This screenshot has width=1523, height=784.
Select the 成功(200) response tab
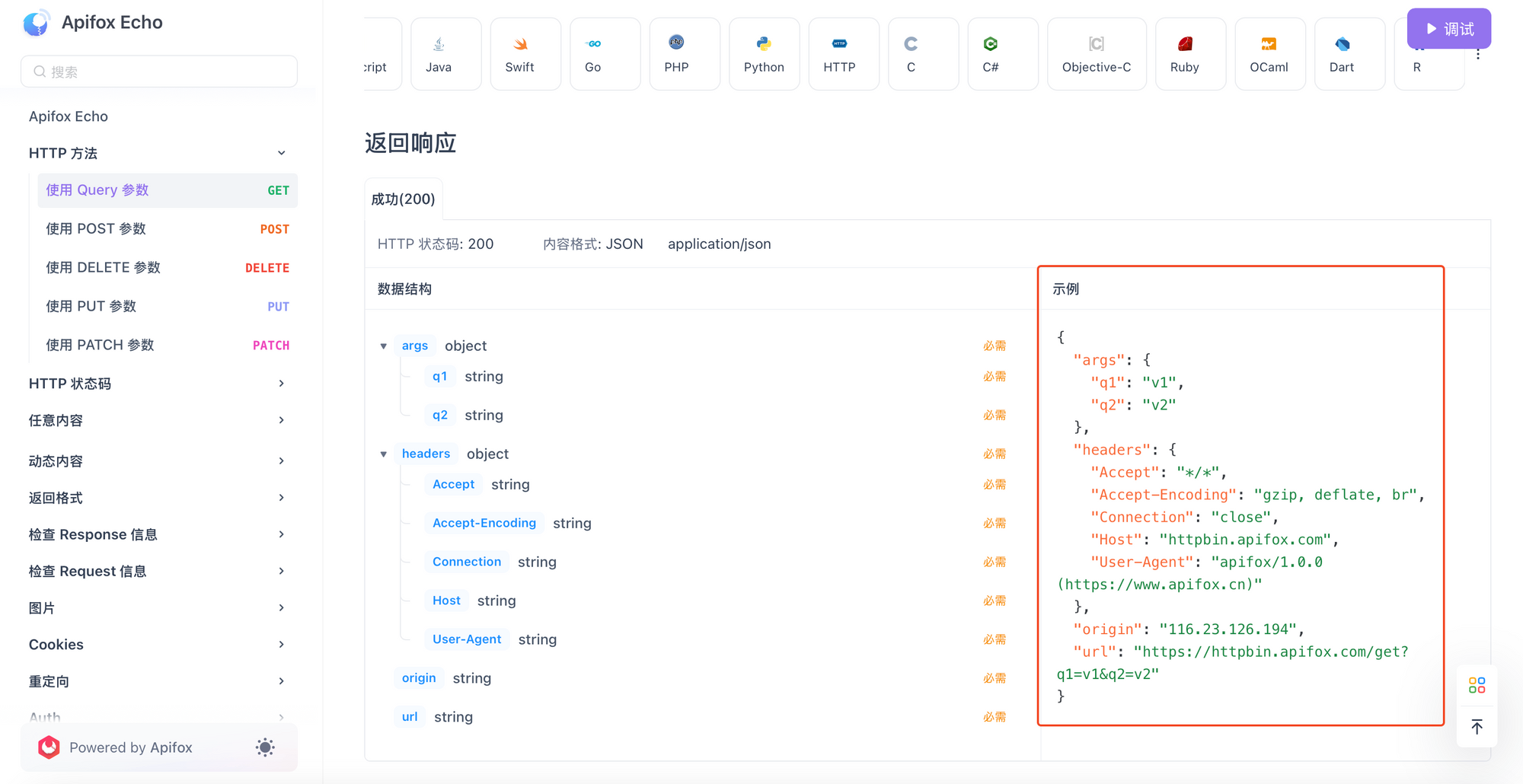point(404,199)
